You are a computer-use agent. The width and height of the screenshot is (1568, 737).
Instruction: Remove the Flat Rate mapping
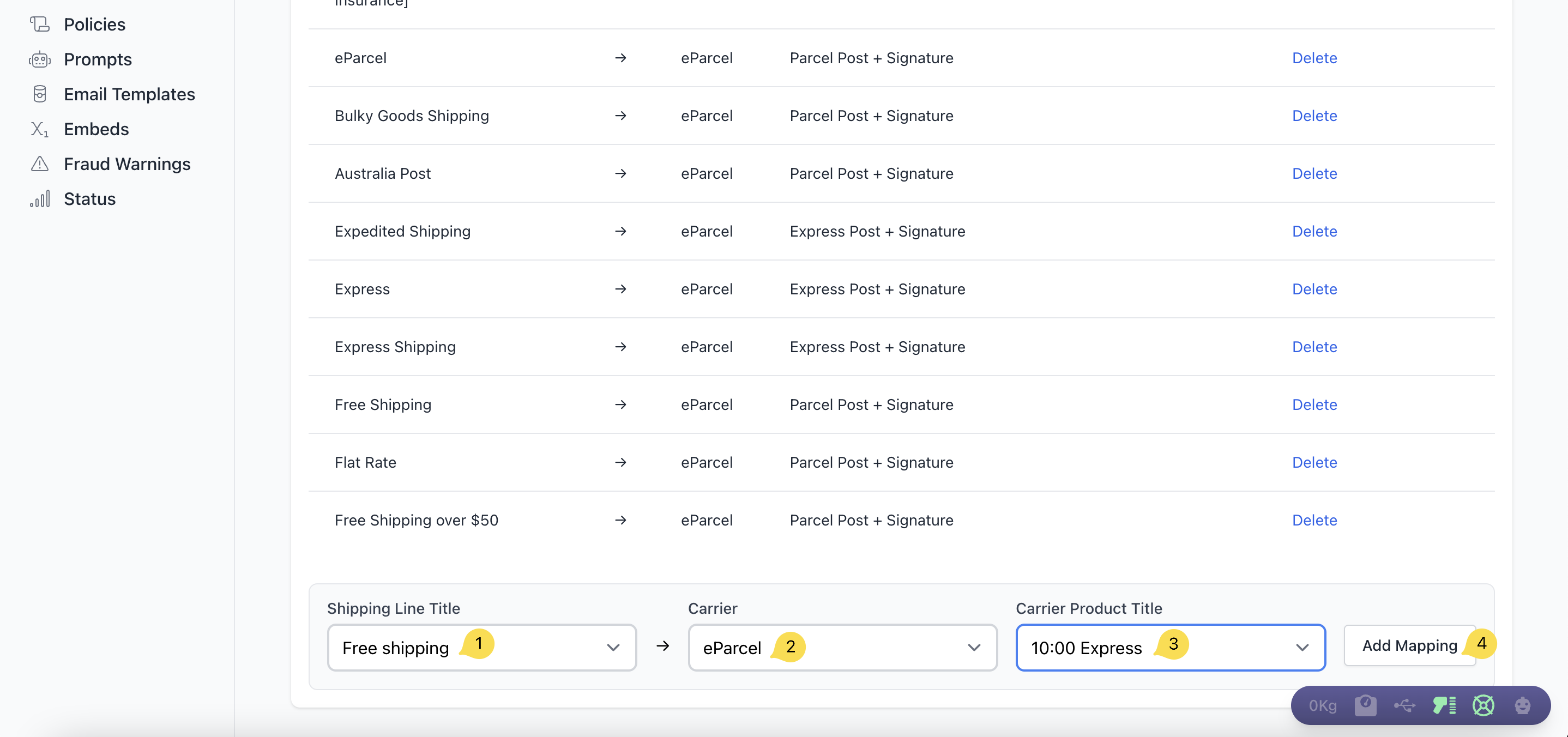(1314, 462)
